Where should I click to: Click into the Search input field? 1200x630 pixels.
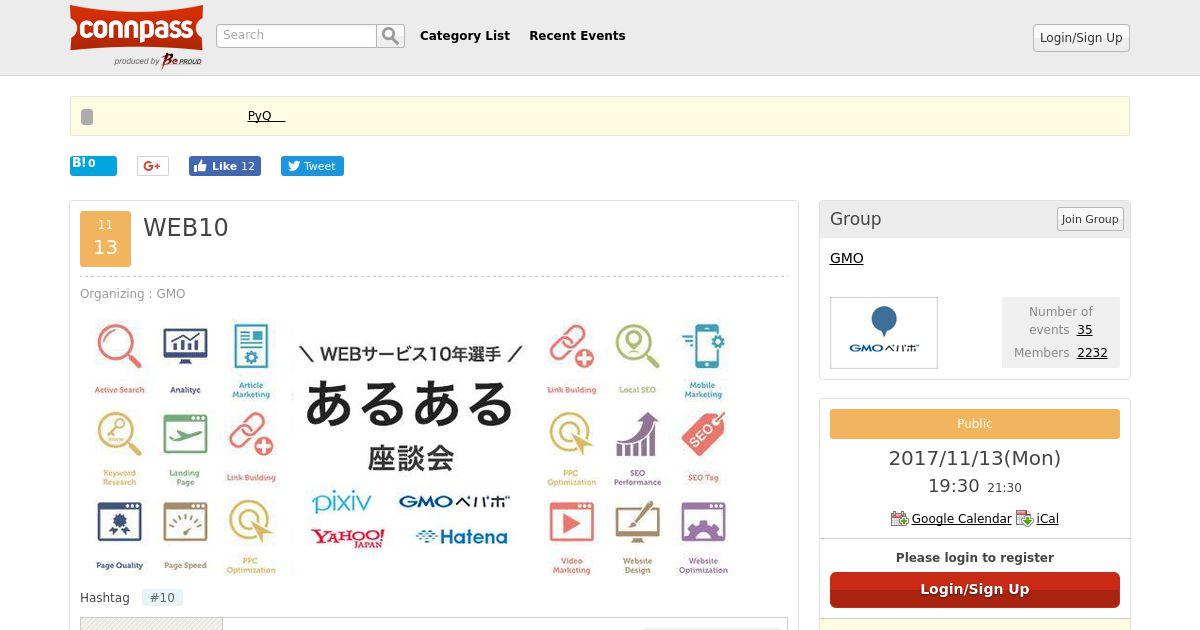[296, 36]
